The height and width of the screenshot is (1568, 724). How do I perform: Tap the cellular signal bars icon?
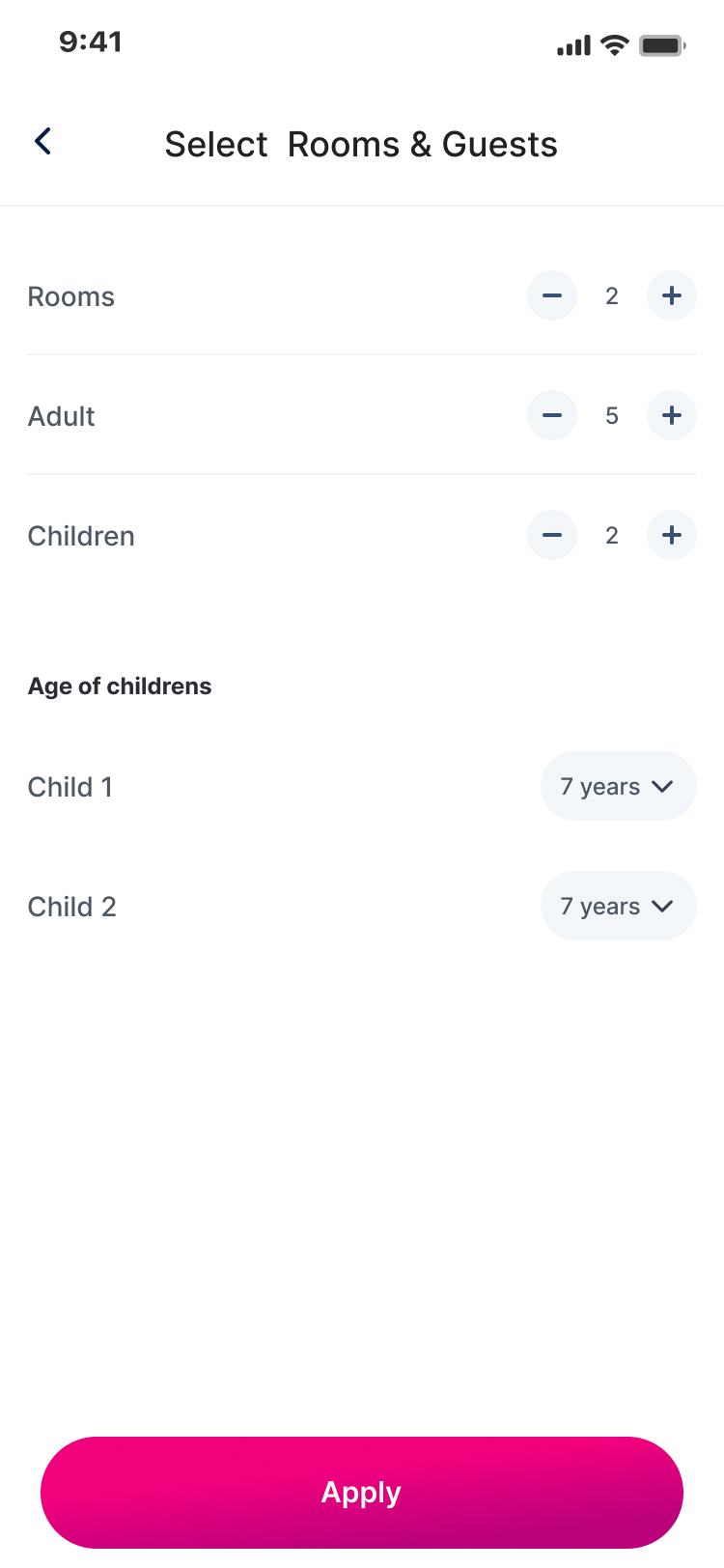573,45
